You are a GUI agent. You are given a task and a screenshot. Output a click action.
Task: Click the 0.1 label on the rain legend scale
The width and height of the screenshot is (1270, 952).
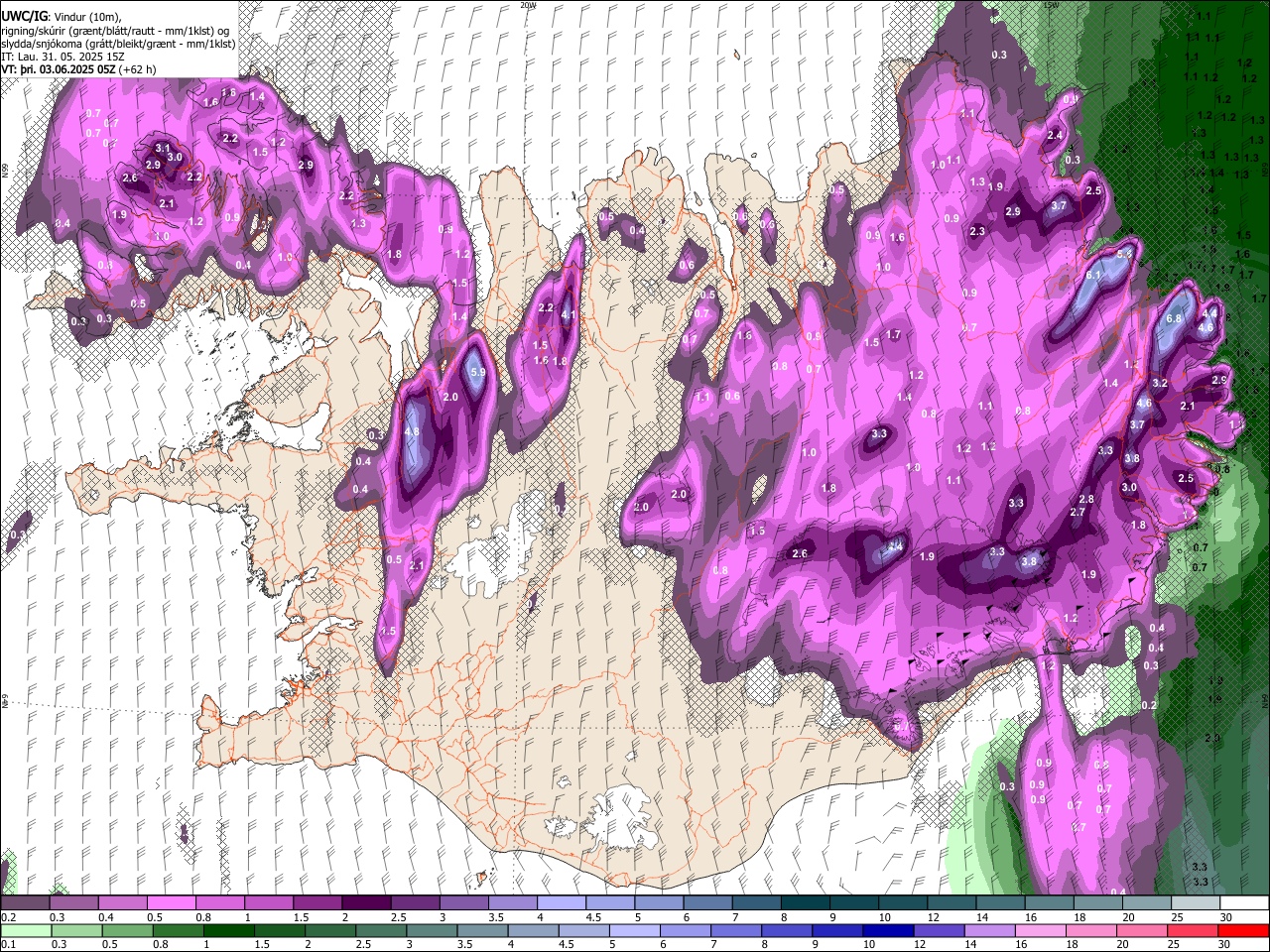tap(9, 945)
